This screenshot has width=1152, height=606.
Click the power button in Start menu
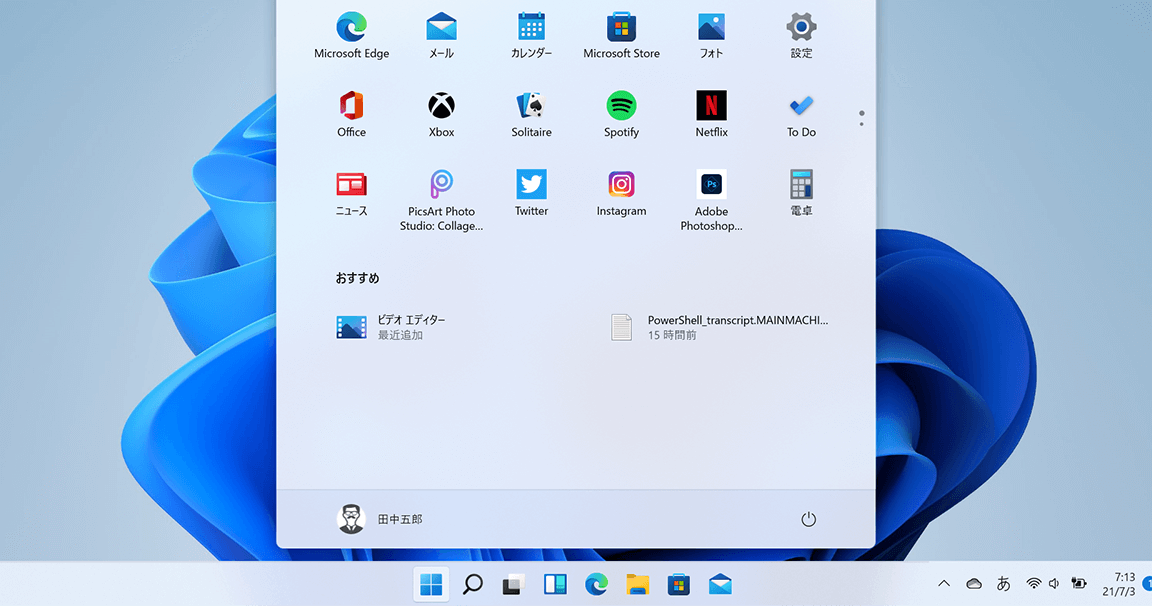click(x=808, y=519)
